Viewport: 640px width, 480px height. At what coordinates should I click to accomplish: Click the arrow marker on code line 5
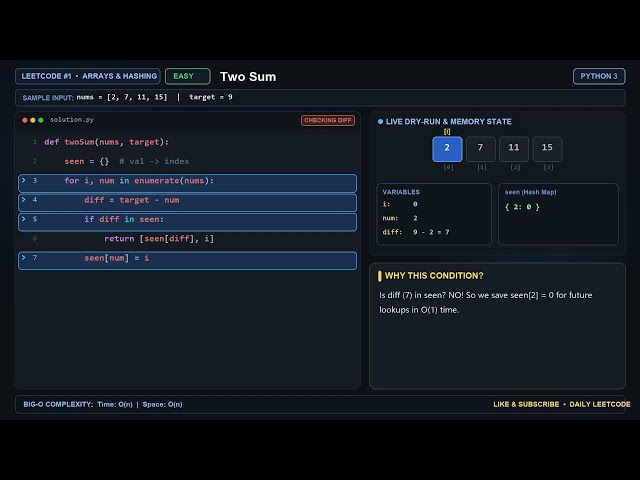click(24, 219)
